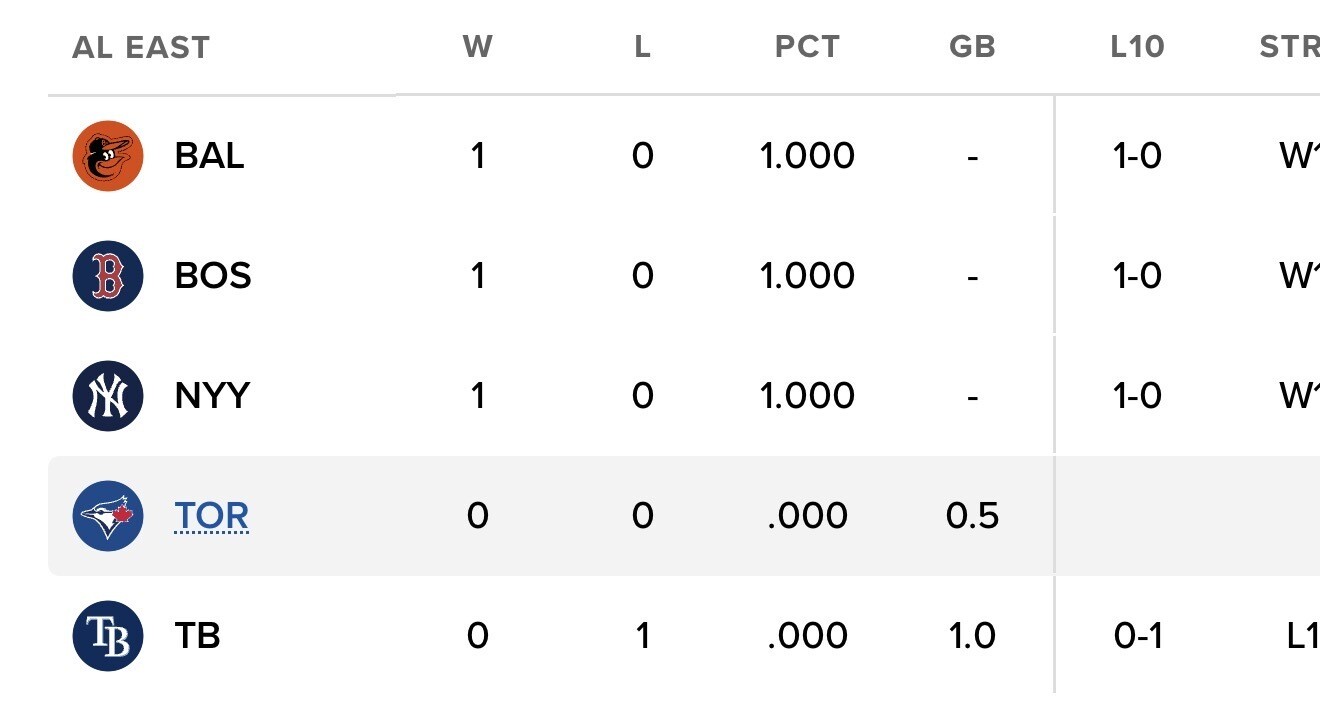This screenshot has width=1320, height=712.
Task: Click the AL EAST division header
Action: tap(141, 47)
